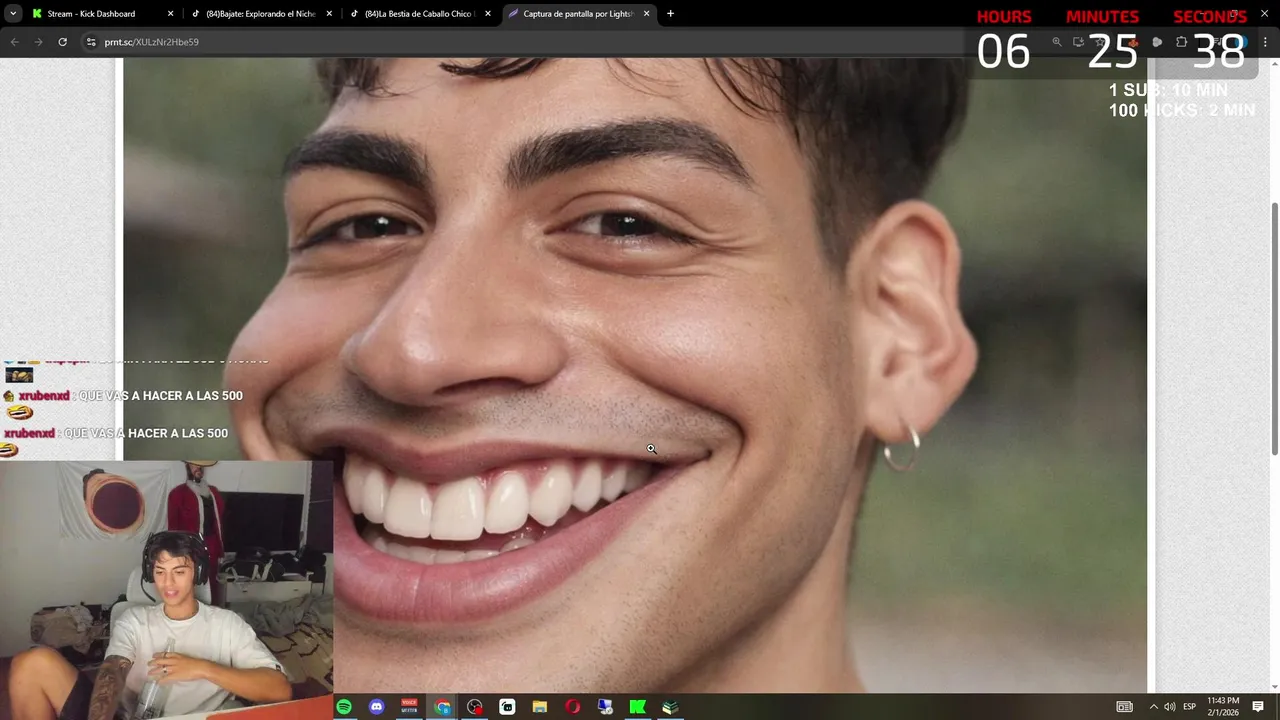The image size is (1280, 720).
Task: Expand the tab search dropdown
Action: [12, 14]
